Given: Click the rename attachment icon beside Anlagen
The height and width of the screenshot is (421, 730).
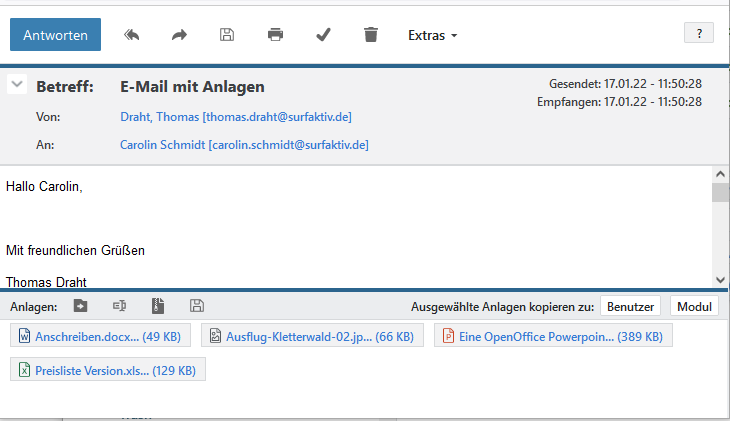Looking at the screenshot, I should pos(119,306).
